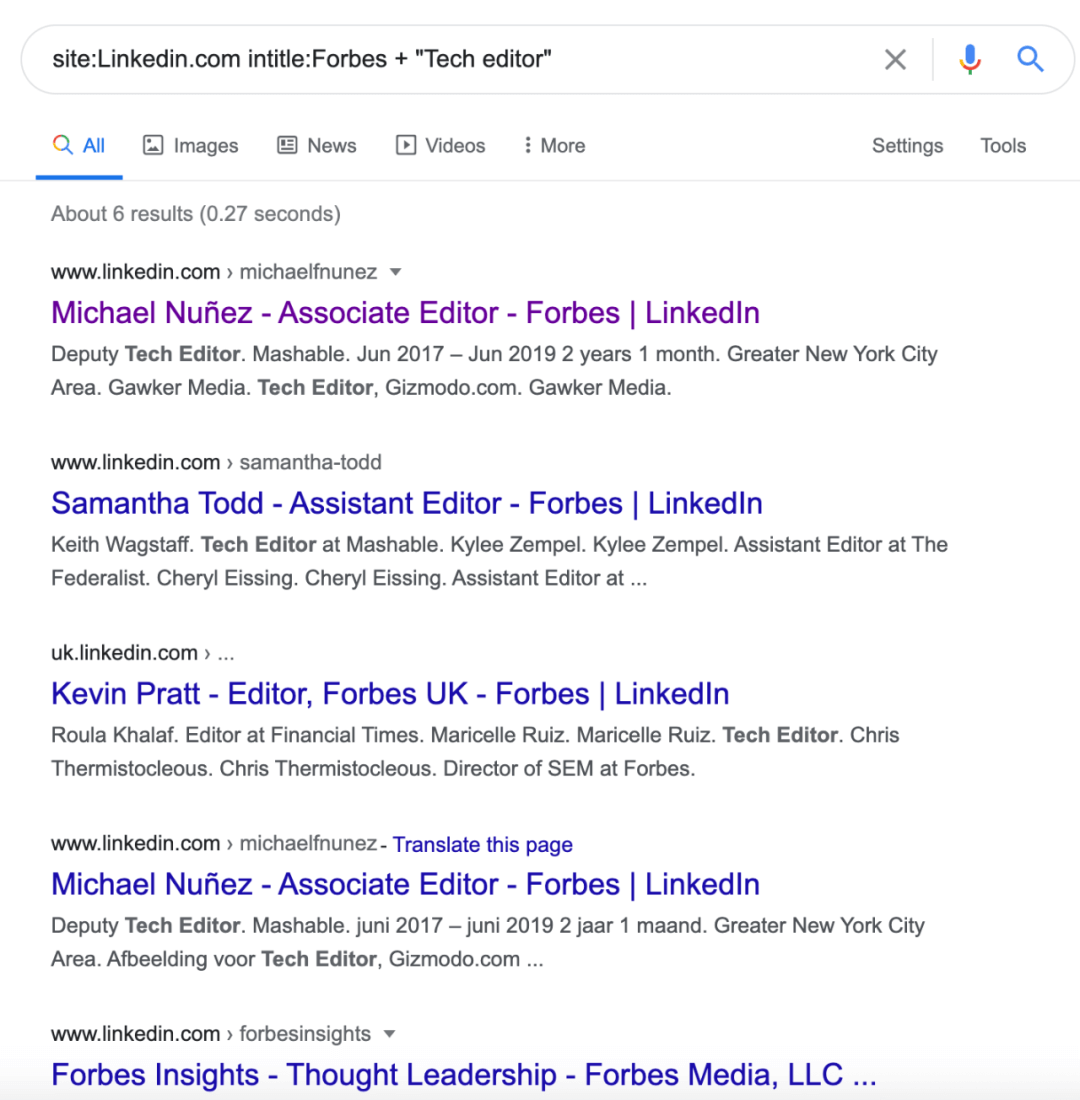Click the Roula Khalaf snippet text

click(475, 752)
